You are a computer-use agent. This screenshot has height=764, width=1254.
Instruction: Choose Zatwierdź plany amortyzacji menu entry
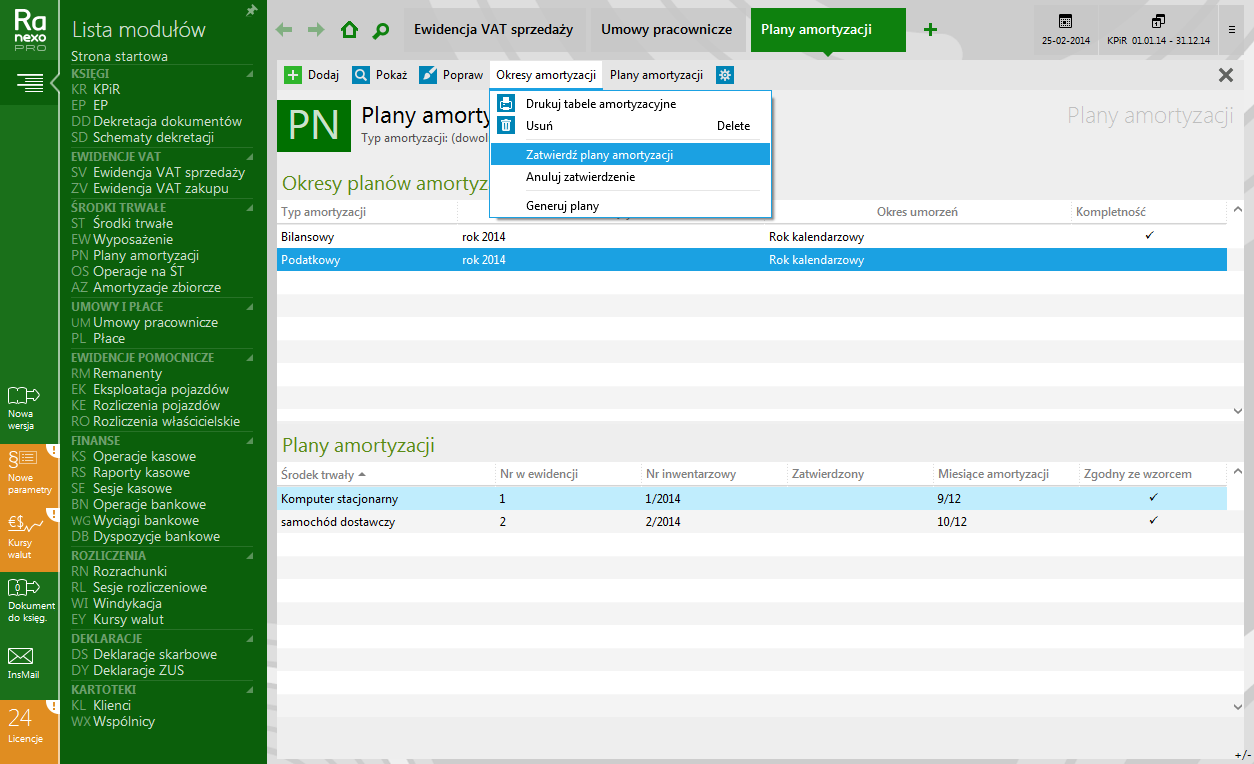[x=599, y=155]
